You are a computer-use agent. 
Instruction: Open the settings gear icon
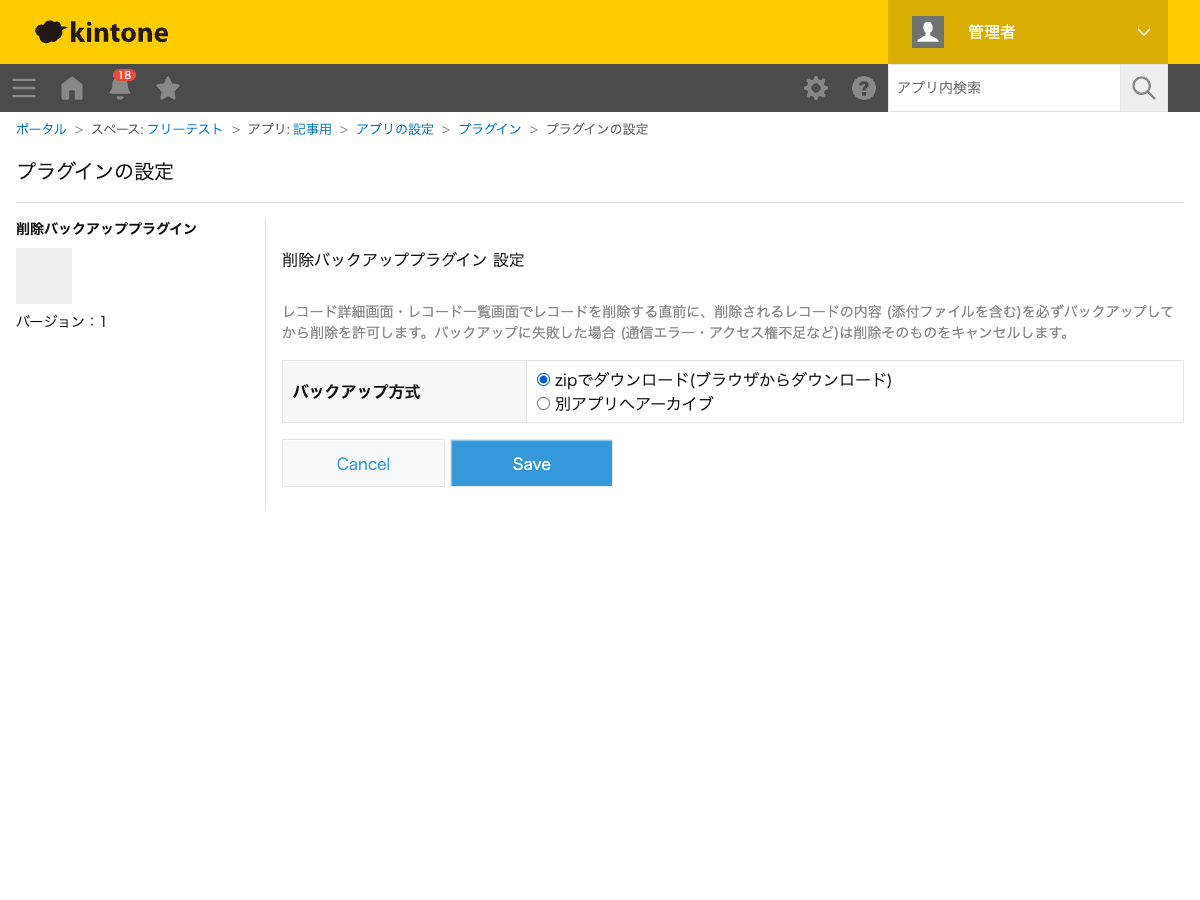pos(816,88)
